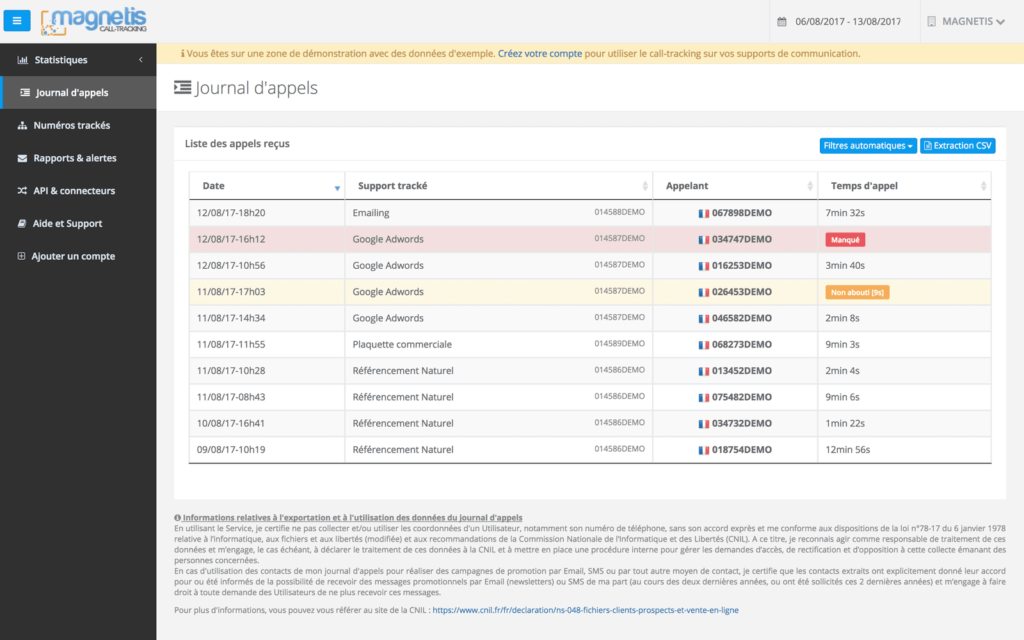This screenshot has height=640, width=1024.
Task: Click the French flag beside 067898DEMO
Action: point(703,214)
